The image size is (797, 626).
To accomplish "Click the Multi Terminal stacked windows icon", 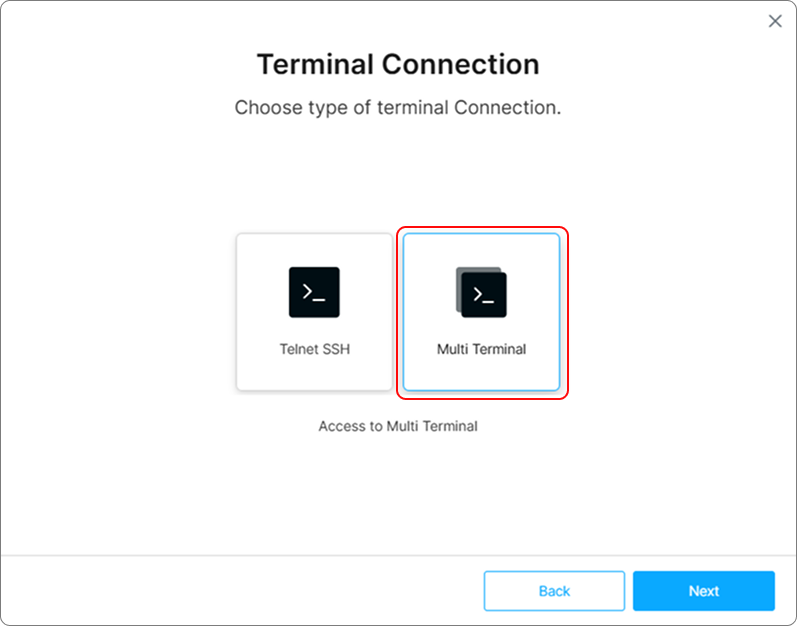I will point(481,292).
